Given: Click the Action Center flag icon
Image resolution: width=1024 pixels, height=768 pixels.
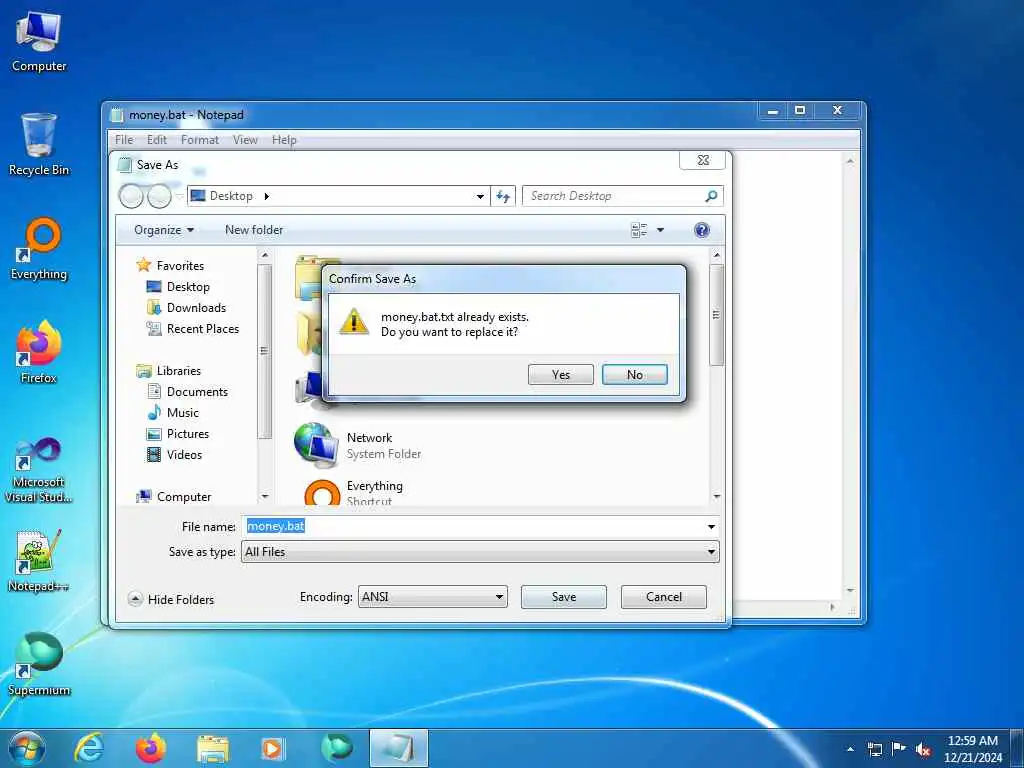Looking at the screenshot, I should [899, 748].
